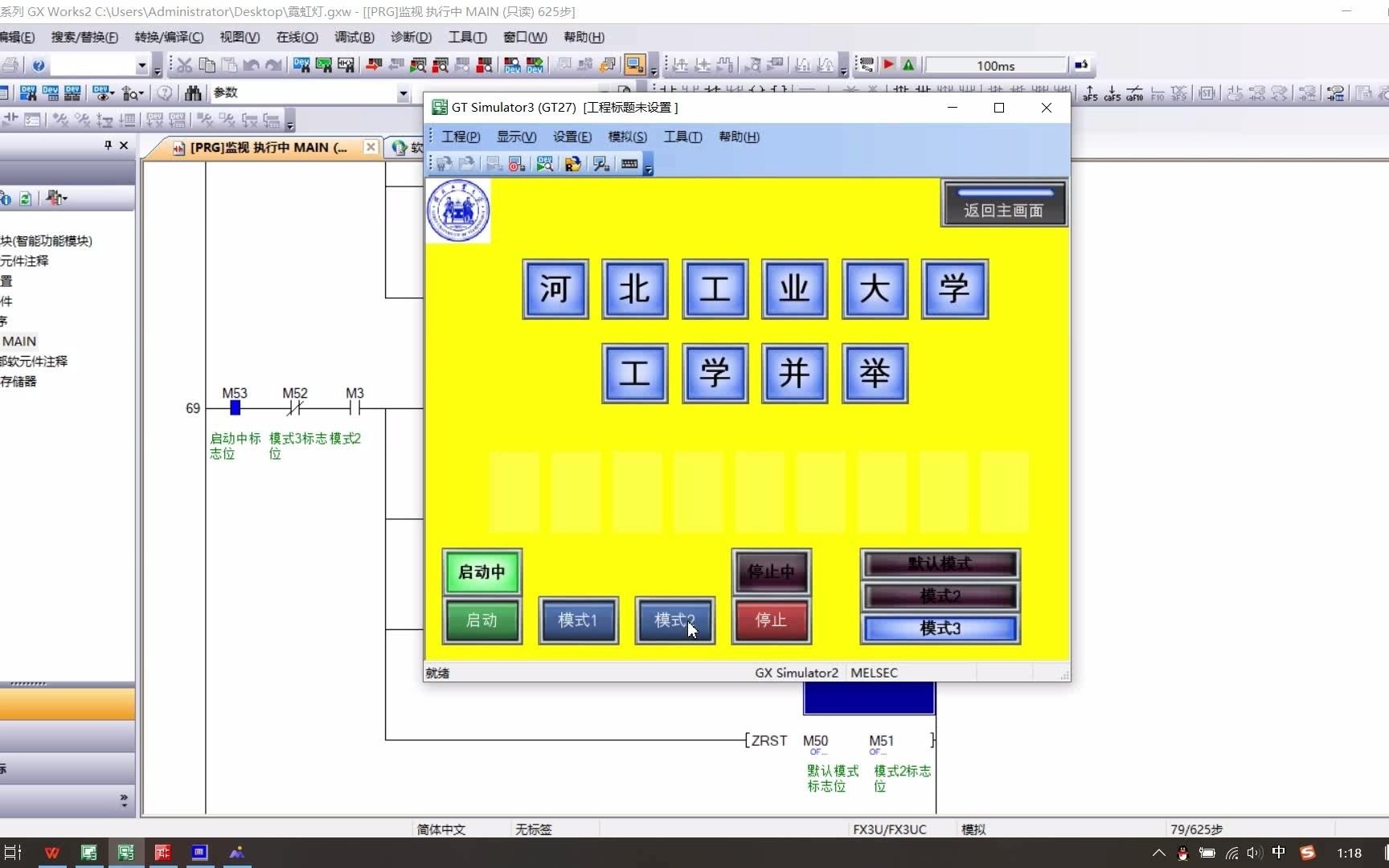
Task: Click the 大 lamp in simulator
Action: [875, 289]
